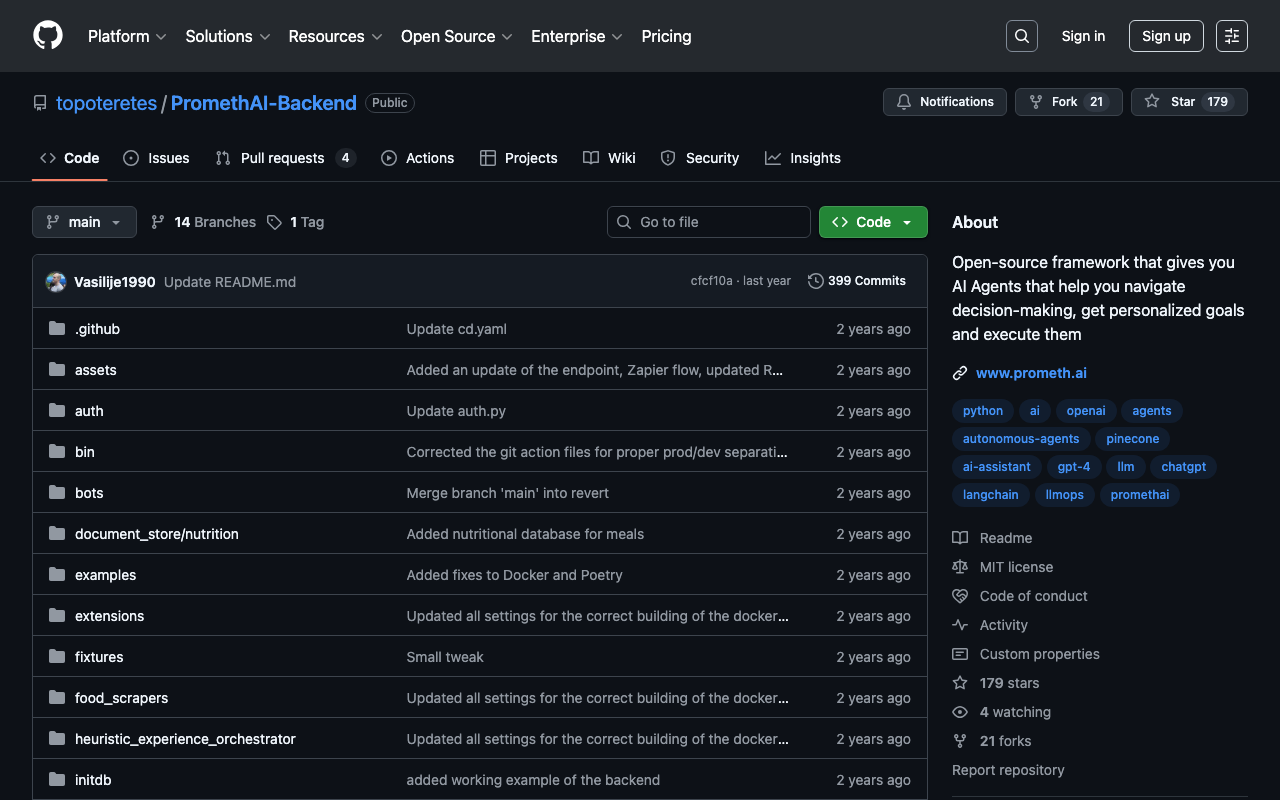The height and width of the screenshot is (800, 1280).
Task: Expand the green Code dropdown button
Action: click(873, 222)
